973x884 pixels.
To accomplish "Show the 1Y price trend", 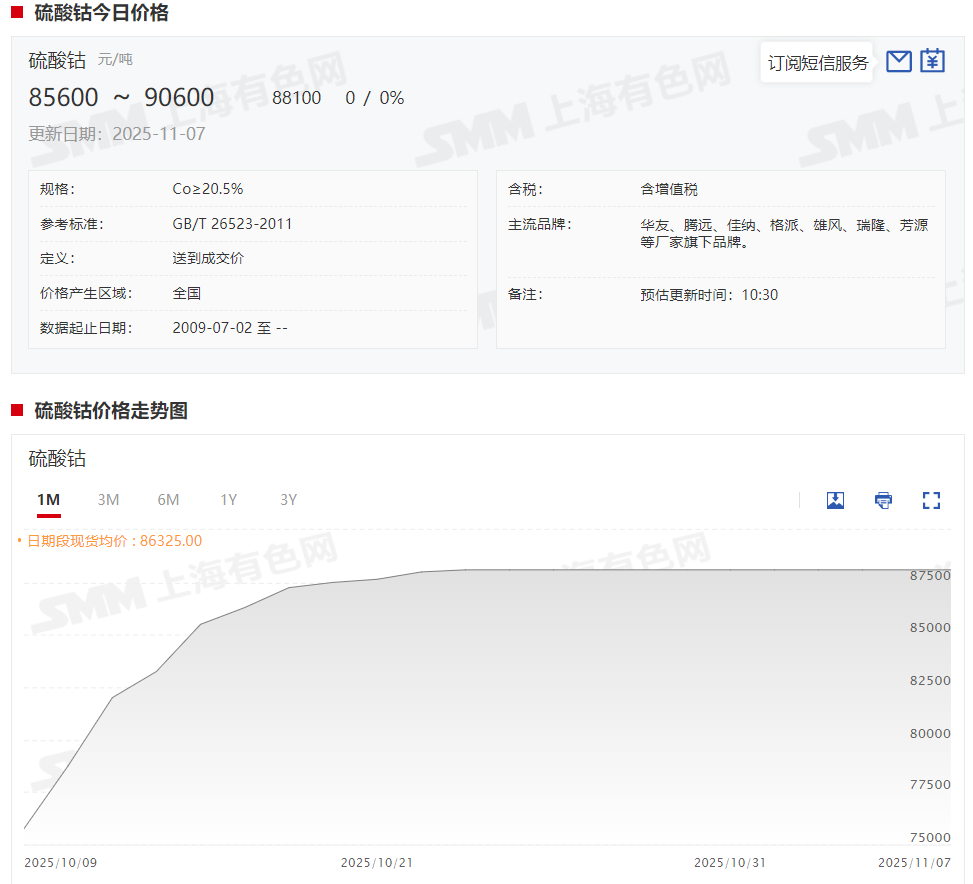I will (x=229, y=500).
